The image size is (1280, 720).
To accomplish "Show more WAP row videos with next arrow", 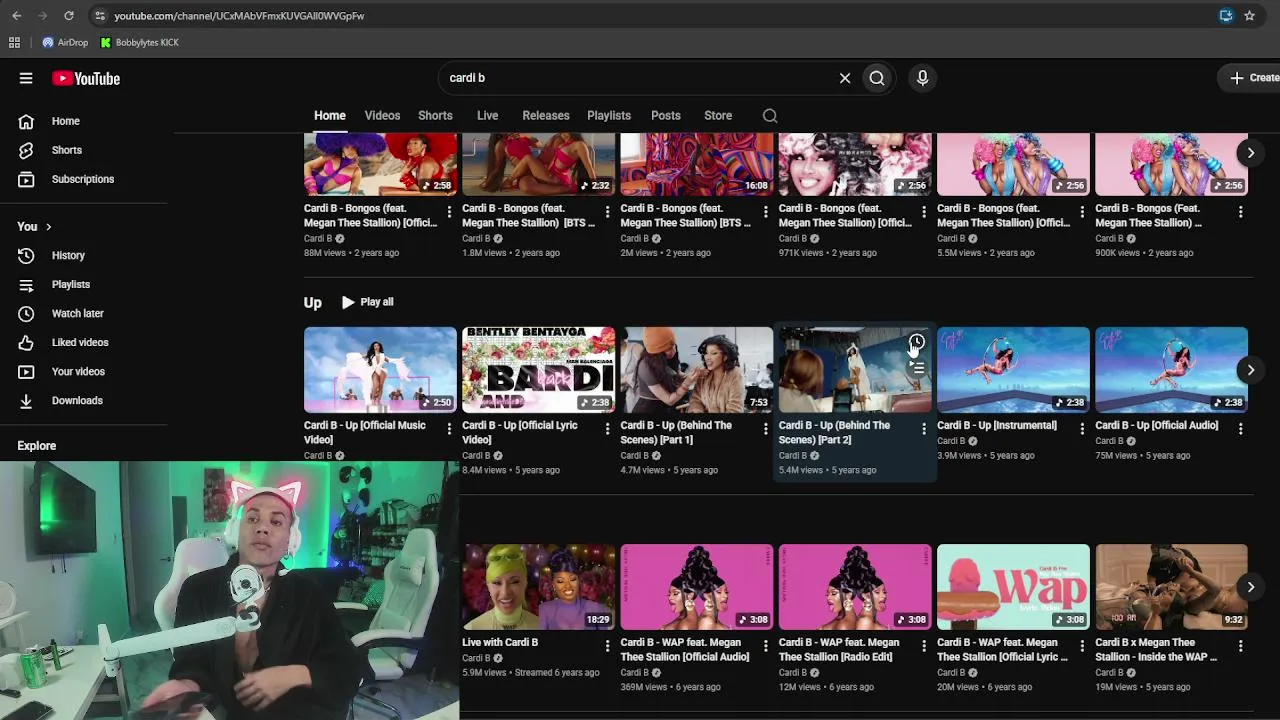I will pyautogui.click(x=1250, y=587).
